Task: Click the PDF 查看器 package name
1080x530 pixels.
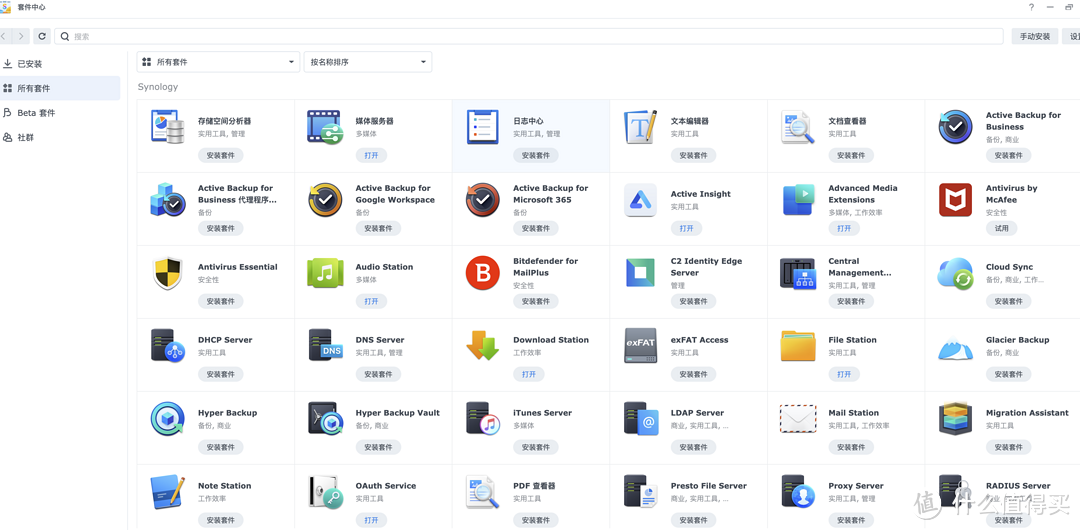Action: pos(534,486)
